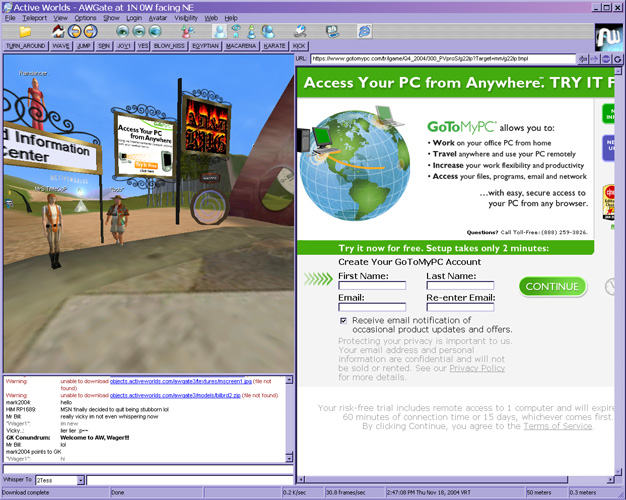Screen dimensions: 626x500
Task: Click the JOY1 gesture button
Action: click(x=124, y=46)
